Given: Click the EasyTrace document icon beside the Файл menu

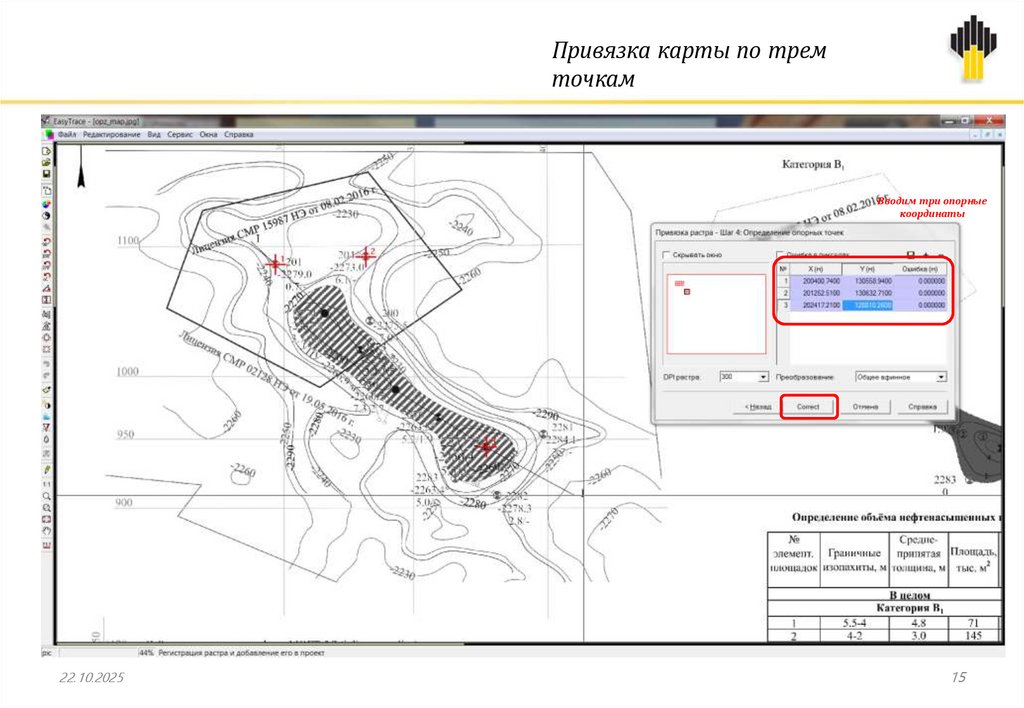Looking at the screenshot, I should pos(48,135).
